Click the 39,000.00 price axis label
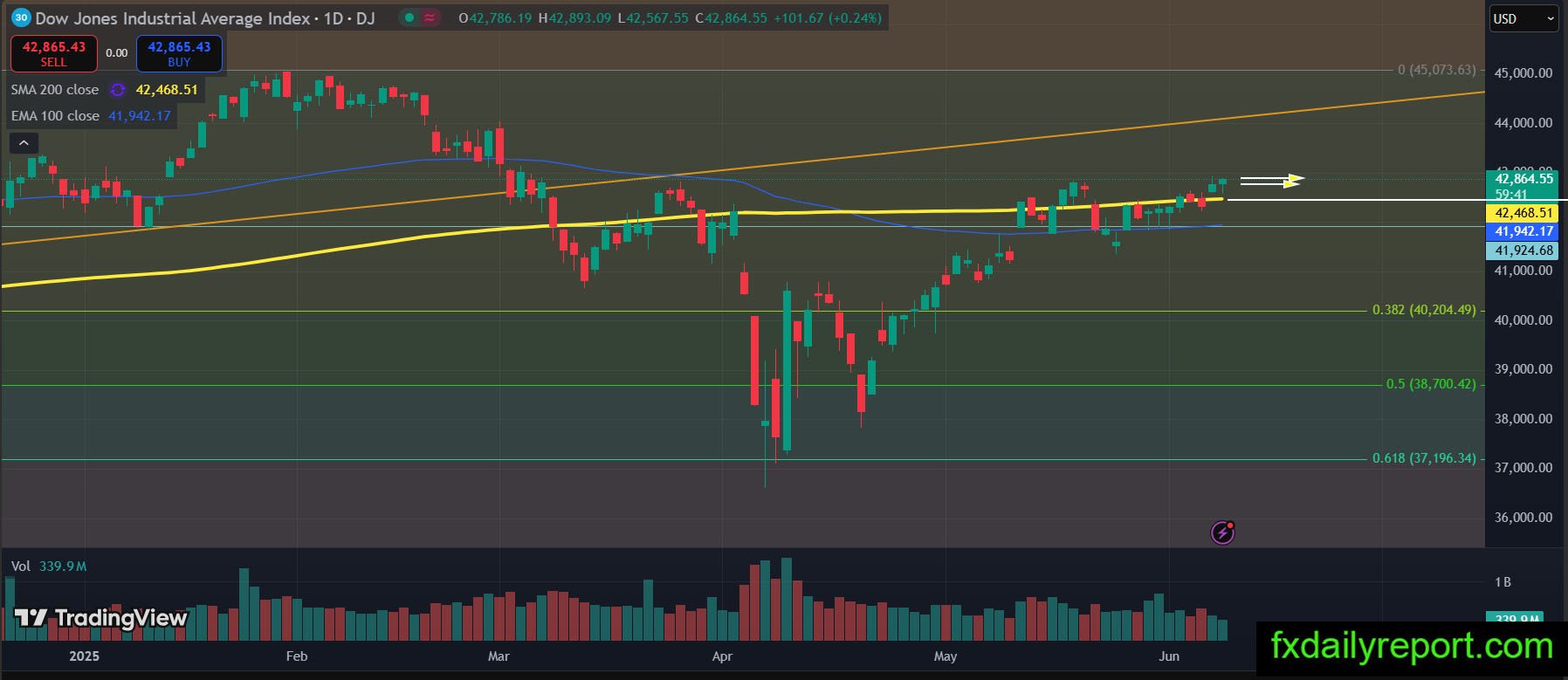 (x=1523, y=369)
